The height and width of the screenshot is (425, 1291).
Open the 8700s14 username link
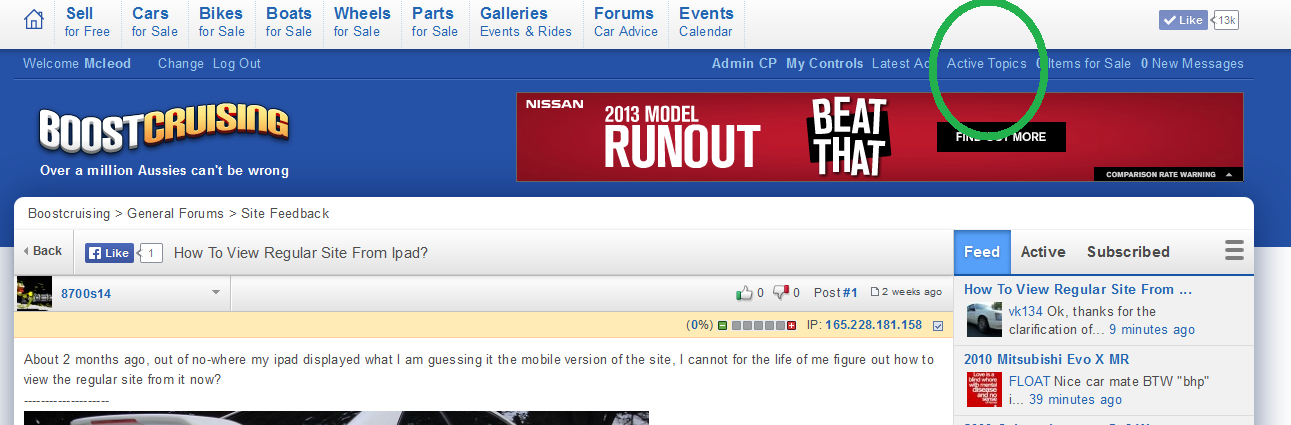pos(86,293)
